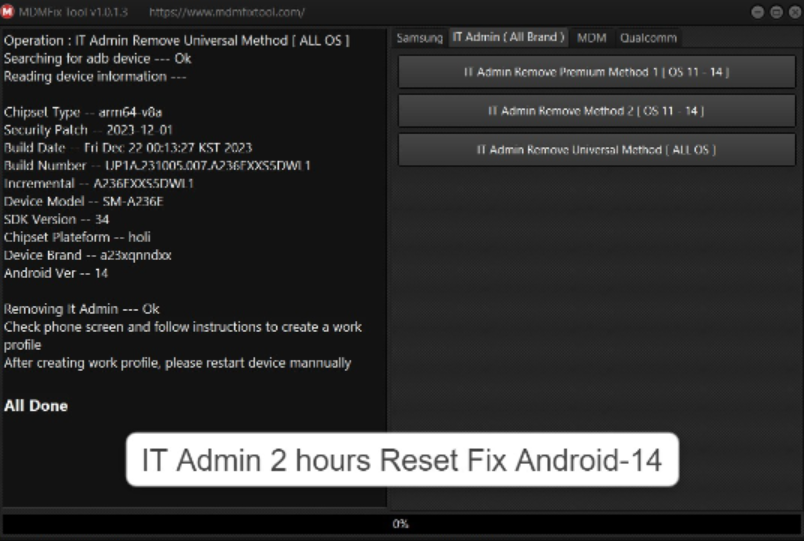Switch to the Qualcomm tab
Image resolution: width=804 pixels, height=541 pixels.
[648, 37]
